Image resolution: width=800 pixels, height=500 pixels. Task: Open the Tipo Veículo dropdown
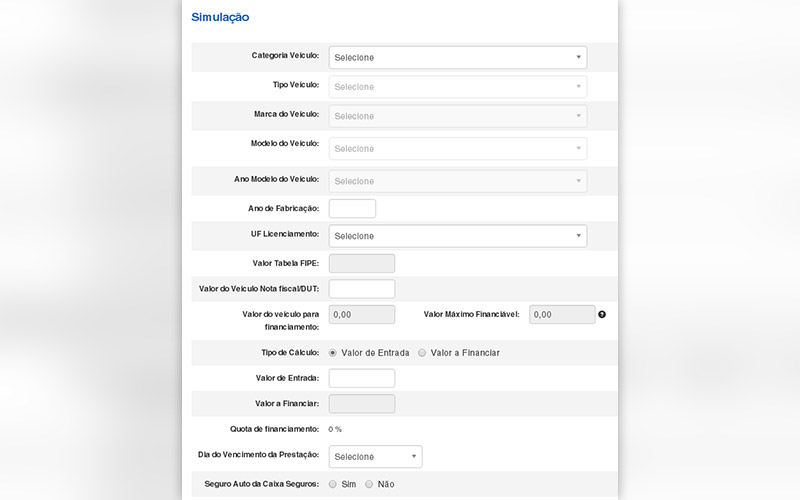click(x=457, y=87)
